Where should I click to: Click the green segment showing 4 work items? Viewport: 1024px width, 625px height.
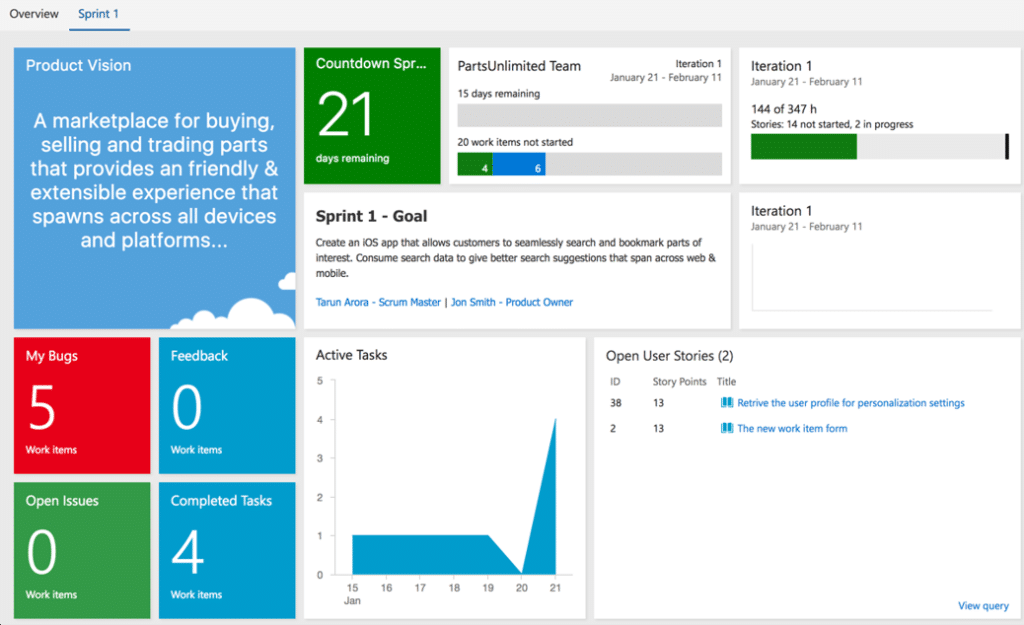point(475,164)
